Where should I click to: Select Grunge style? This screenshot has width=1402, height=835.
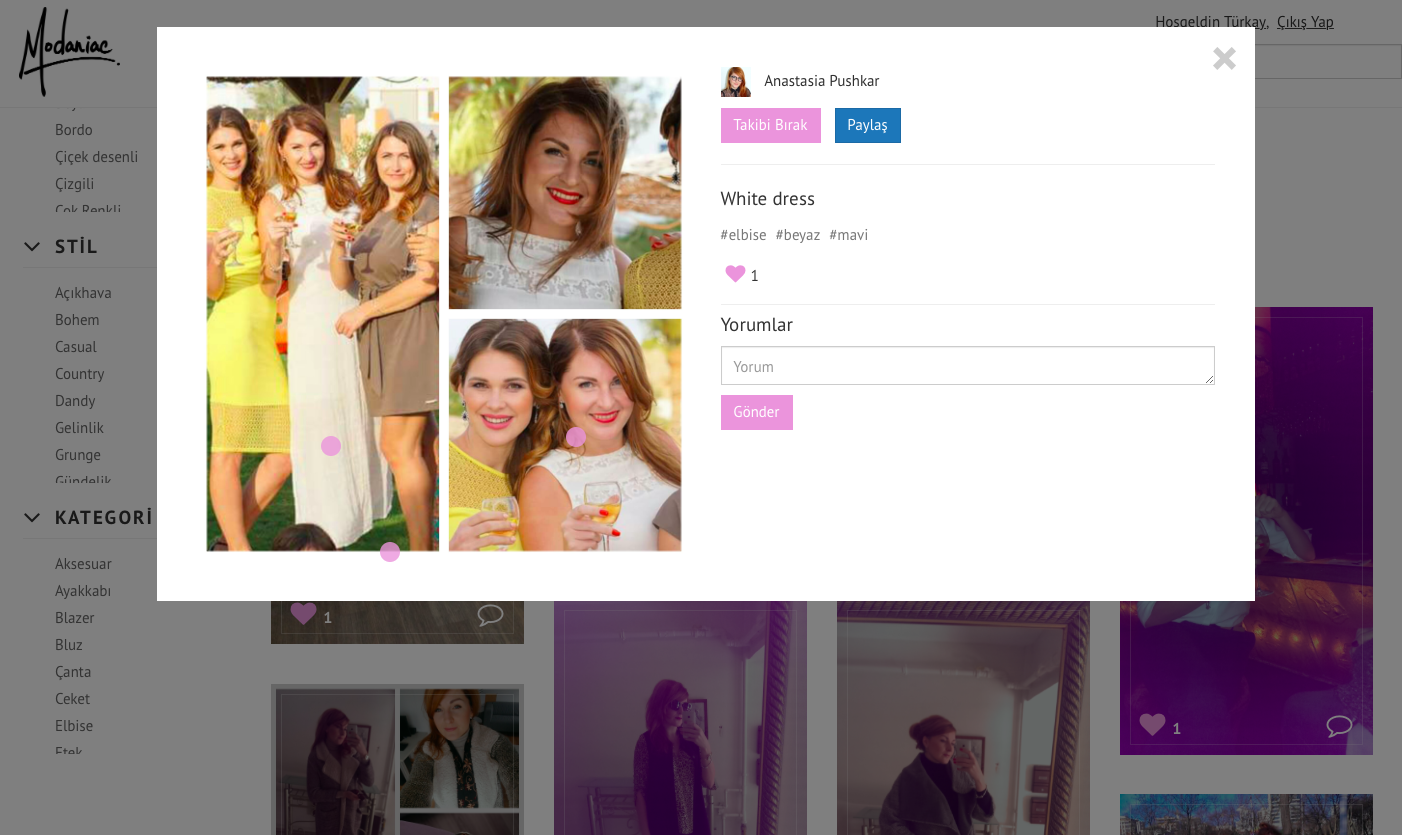[x=78, y=455]
